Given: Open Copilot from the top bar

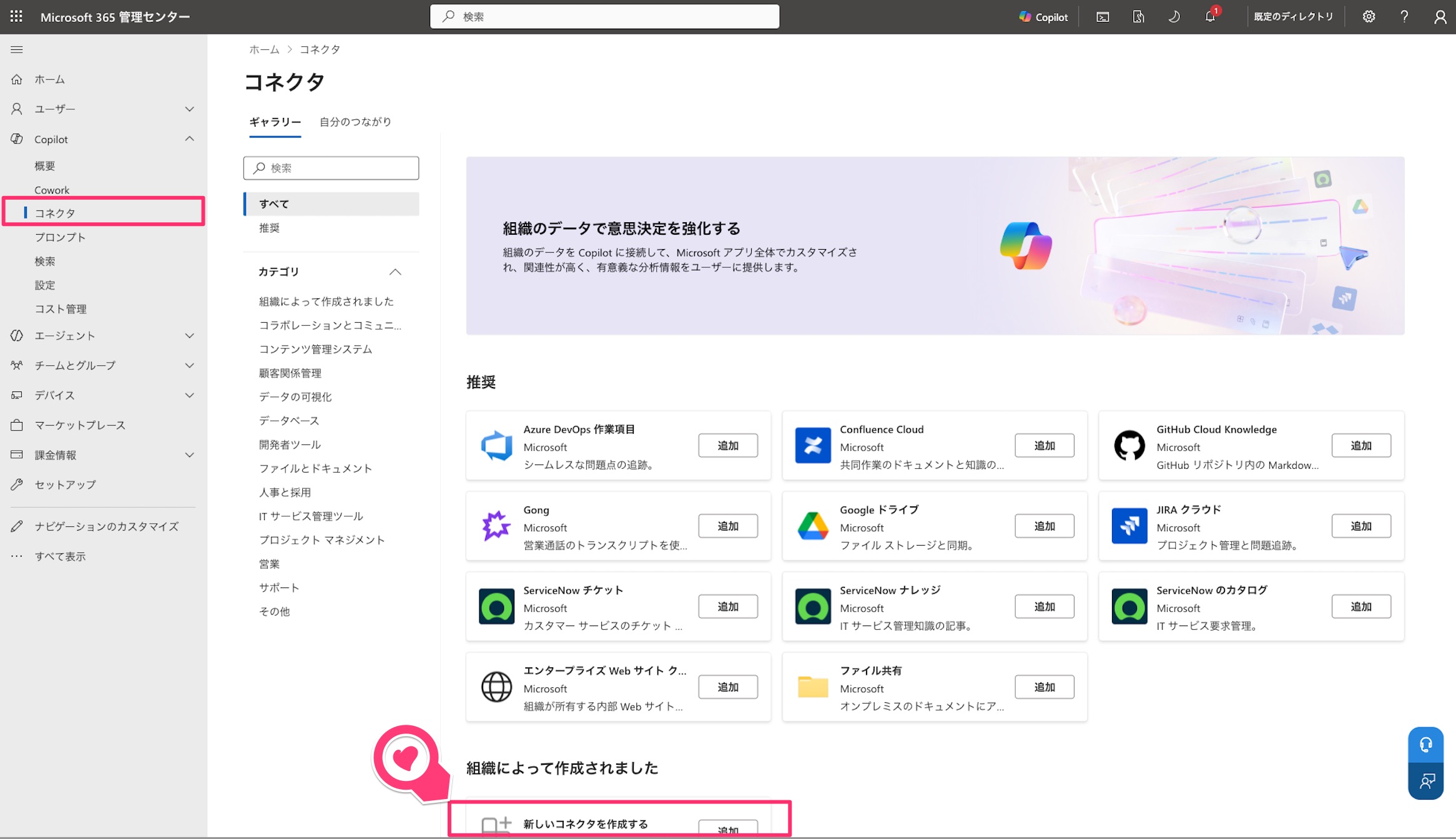Looking at the screenshot, I should 1043,17.
